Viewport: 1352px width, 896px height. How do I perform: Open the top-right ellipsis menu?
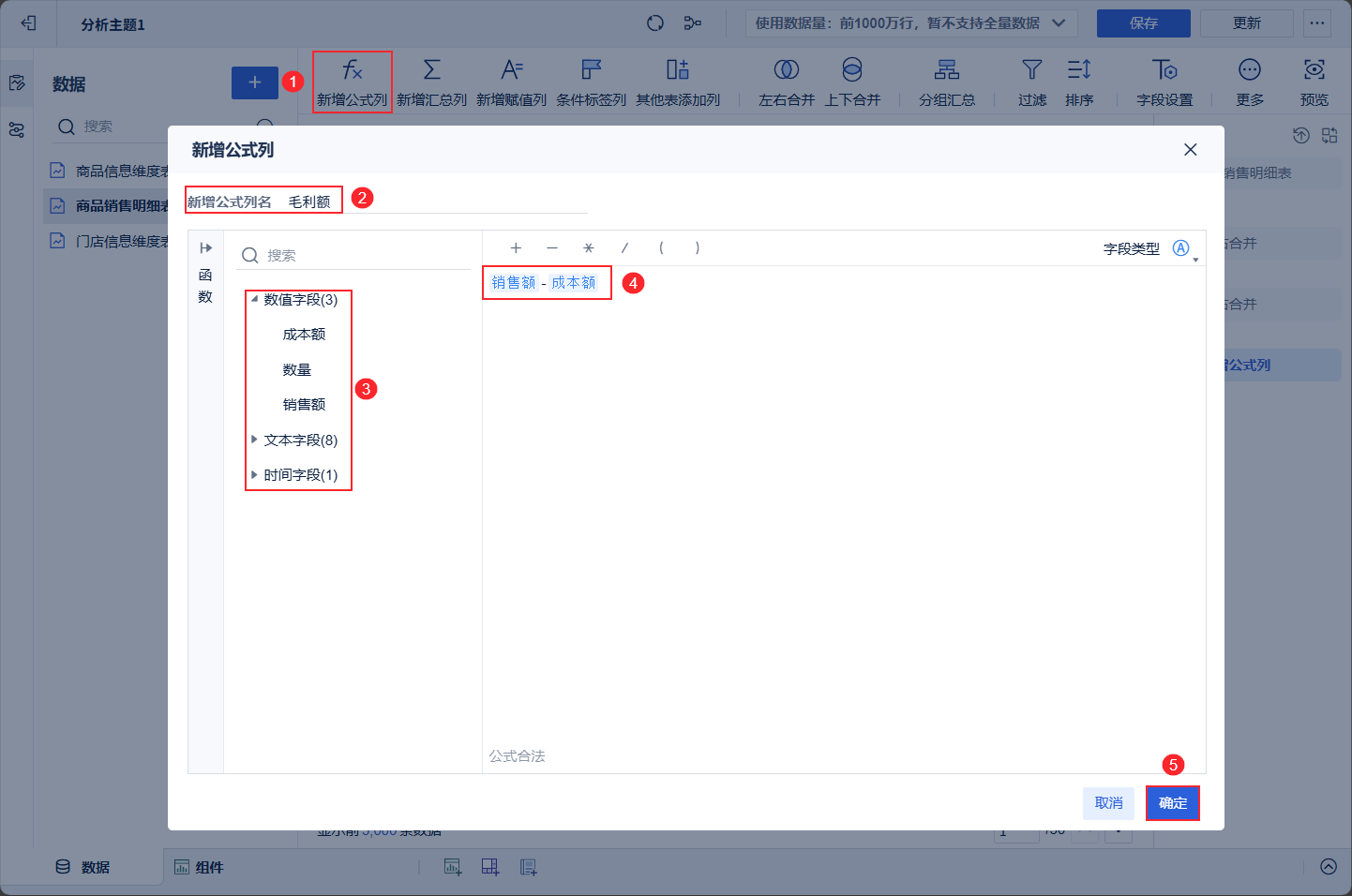[x=1317, y=23]
